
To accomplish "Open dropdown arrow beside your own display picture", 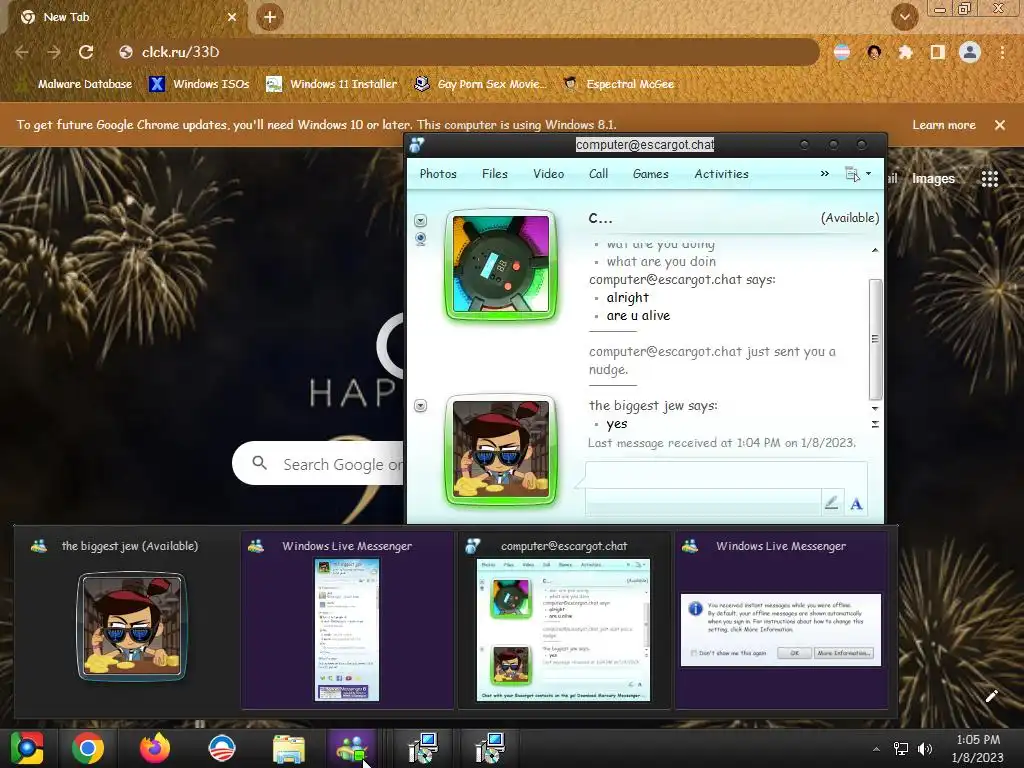I will (421, 406).
